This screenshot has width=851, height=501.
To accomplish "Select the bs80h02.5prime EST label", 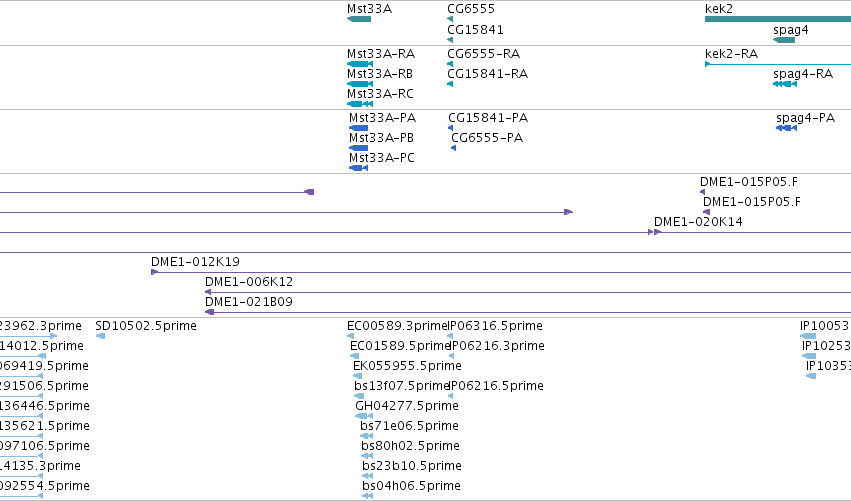I will click(x=410, y=447).
